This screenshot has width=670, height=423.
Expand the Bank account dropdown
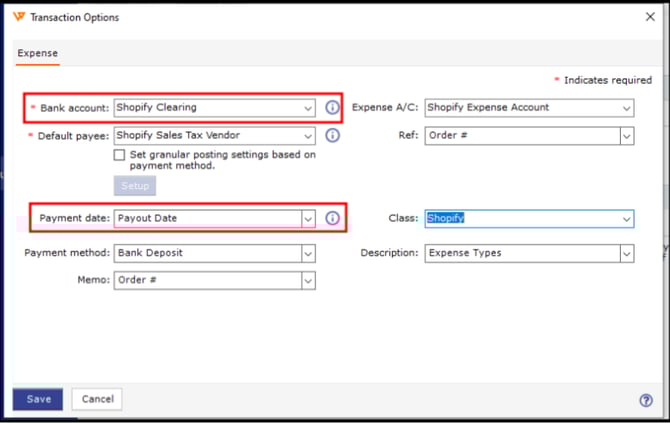point(308,107)
